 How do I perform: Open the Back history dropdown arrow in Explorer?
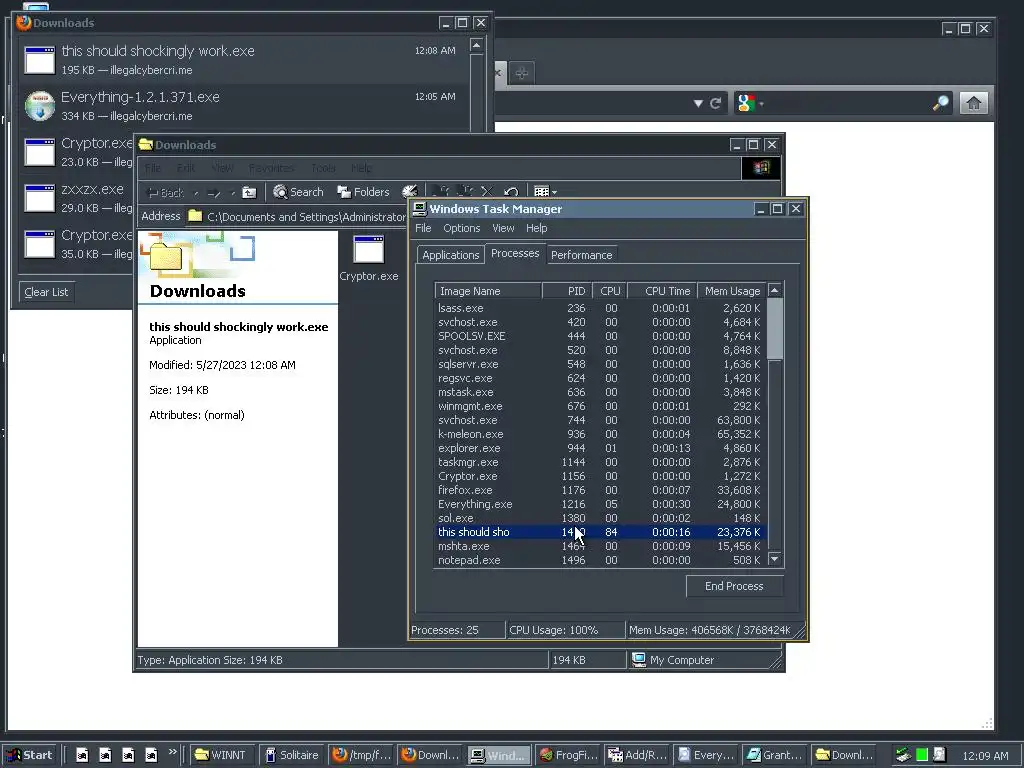click(196, 193)
